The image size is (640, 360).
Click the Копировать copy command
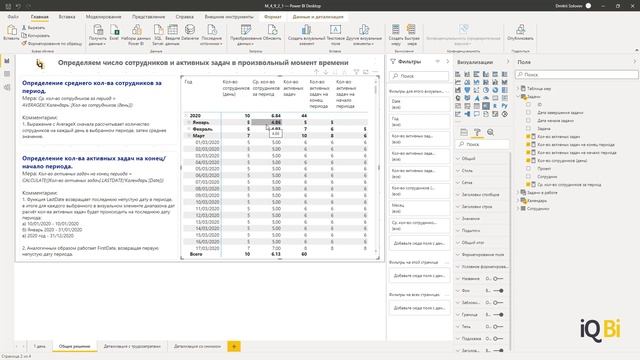pos(36,36)
